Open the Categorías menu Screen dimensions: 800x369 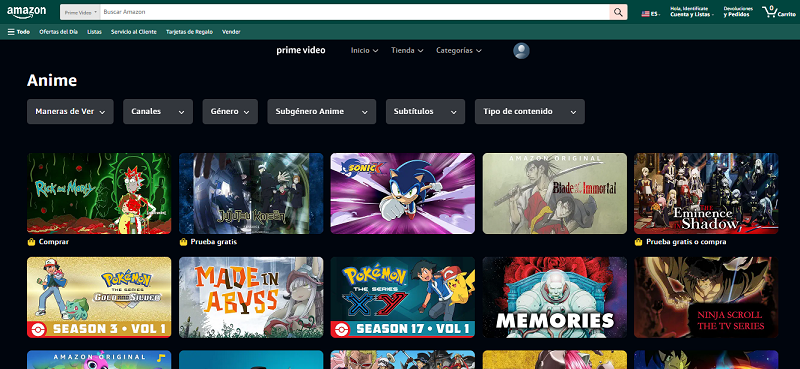[459, 51]
